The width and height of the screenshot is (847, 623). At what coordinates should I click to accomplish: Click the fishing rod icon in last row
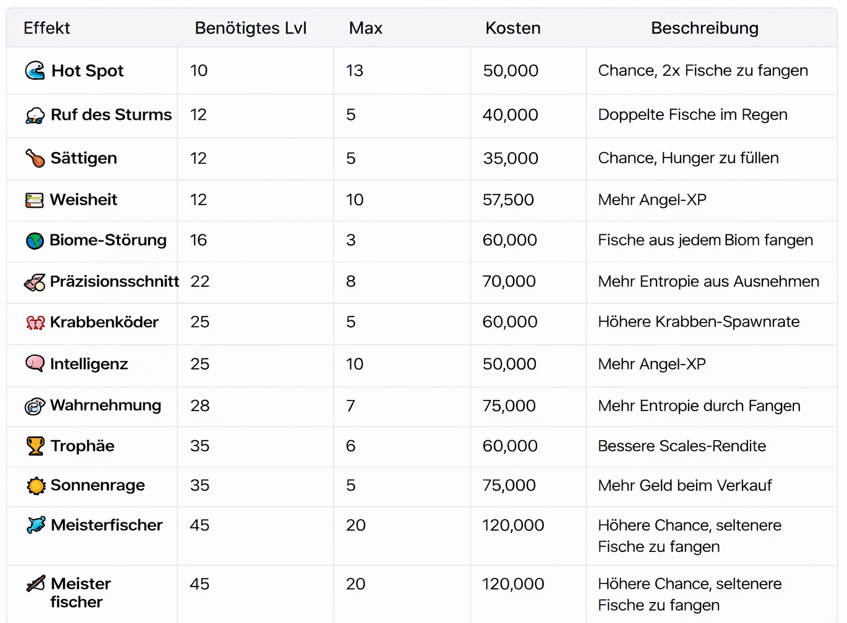point(36,584)
